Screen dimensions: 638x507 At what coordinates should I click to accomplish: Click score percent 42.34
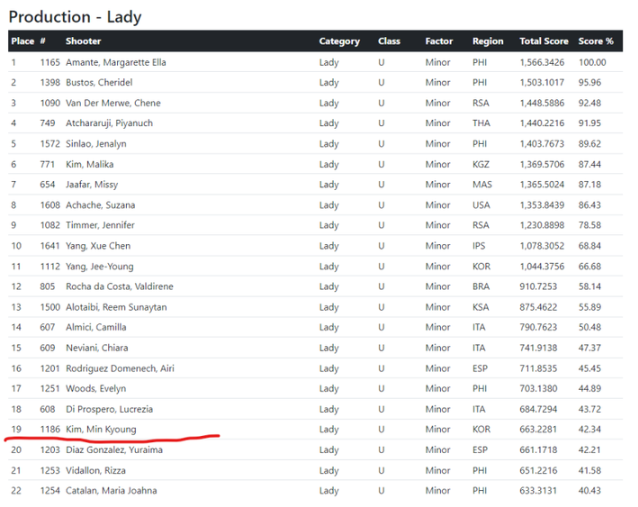(x=590, y=429)
